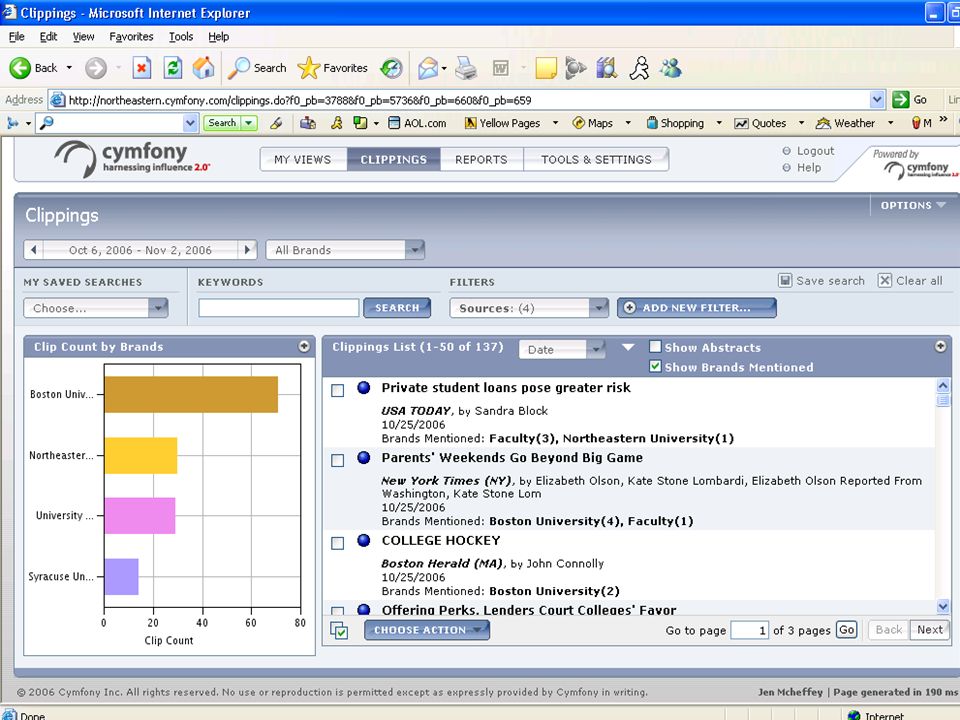960x720 pixels.
Task: Go to the browser Home page icon
Action: click(204, 68)
